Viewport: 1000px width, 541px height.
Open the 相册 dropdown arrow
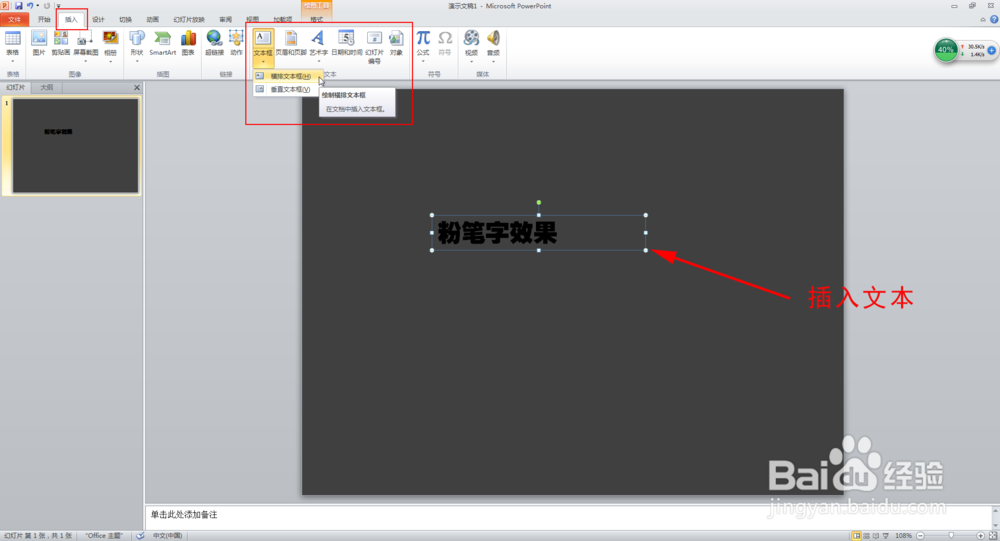click(110, 61)
